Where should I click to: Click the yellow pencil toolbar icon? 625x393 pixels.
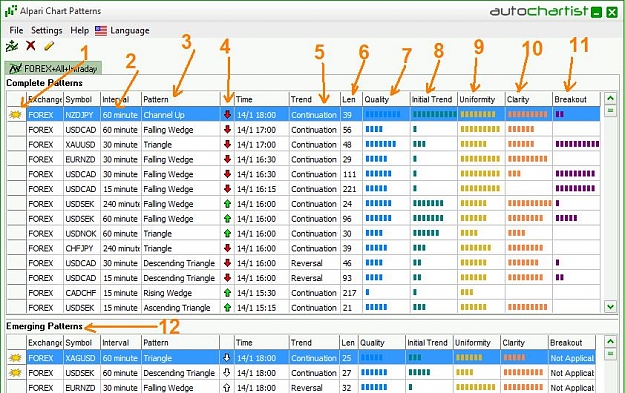[49, 46]
